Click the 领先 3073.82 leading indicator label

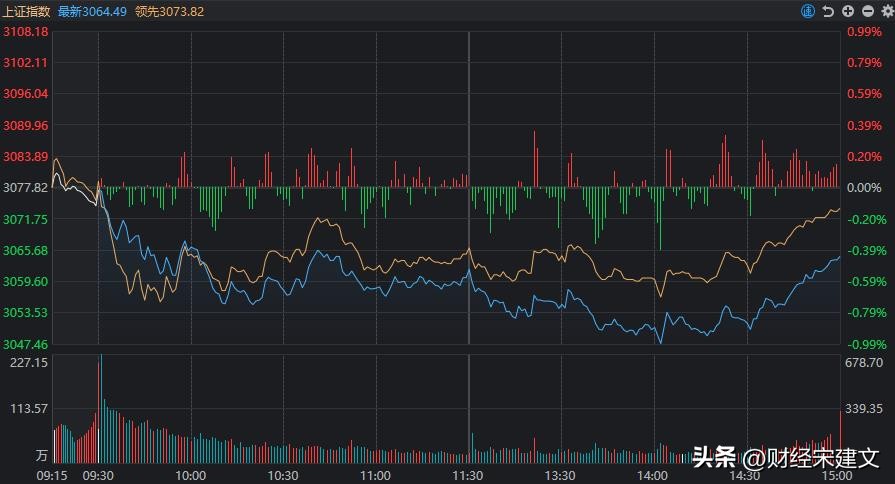coord(169,11)
